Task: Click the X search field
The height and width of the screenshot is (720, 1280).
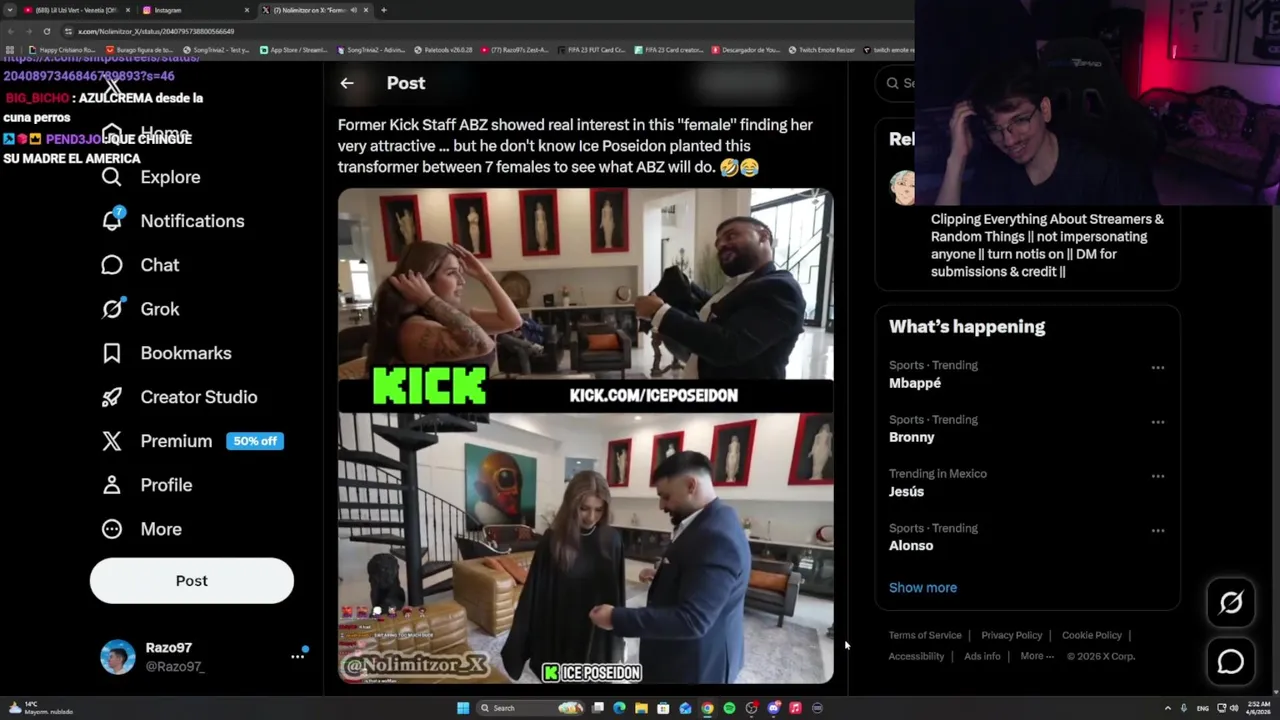Action: pyautogui.click(x=897, y=83)
